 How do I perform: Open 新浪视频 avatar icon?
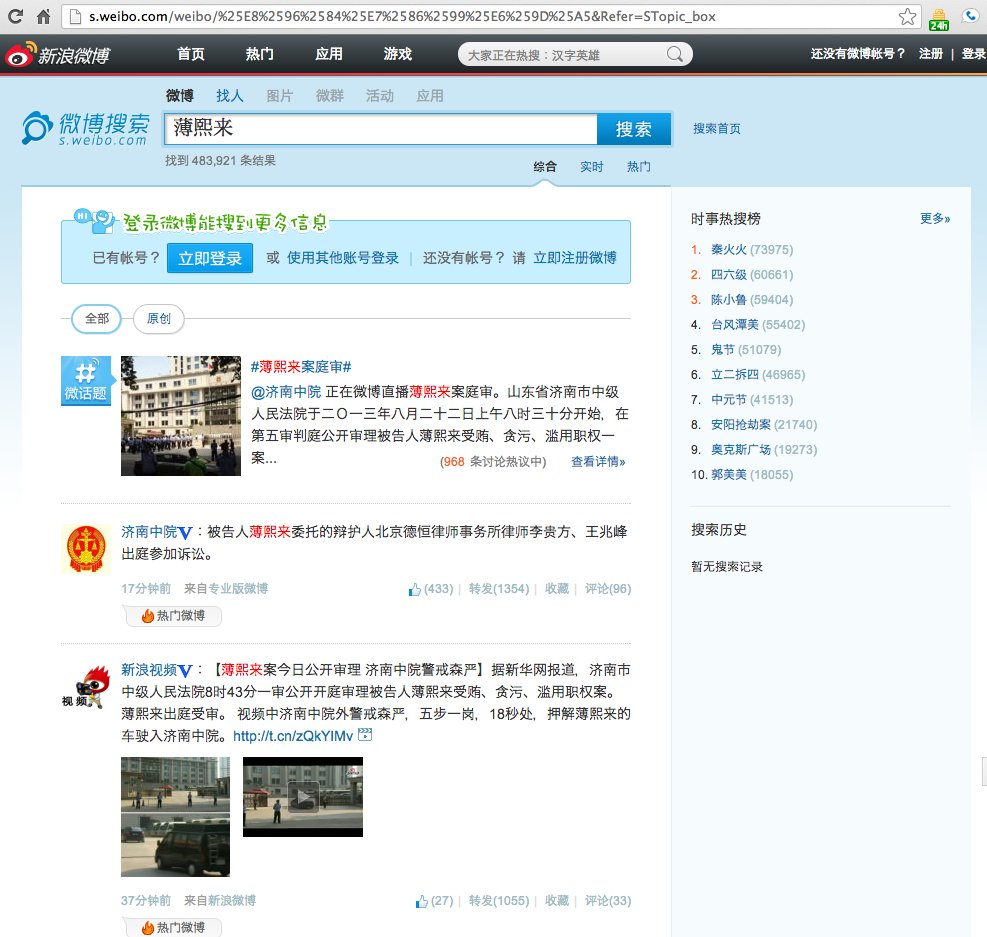coord(85,685)
